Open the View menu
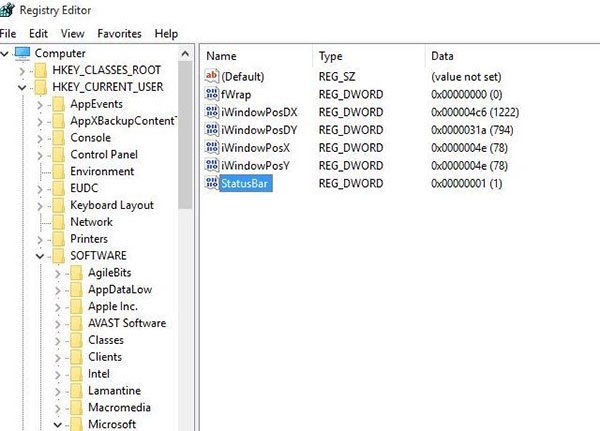The height and width of the screenshot is (431, 600). [71, 33]
